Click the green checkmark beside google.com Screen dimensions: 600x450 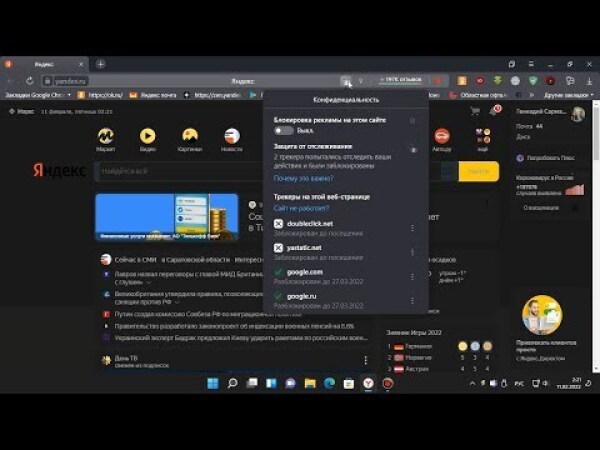pyautogui.click(x=278, y=272)
